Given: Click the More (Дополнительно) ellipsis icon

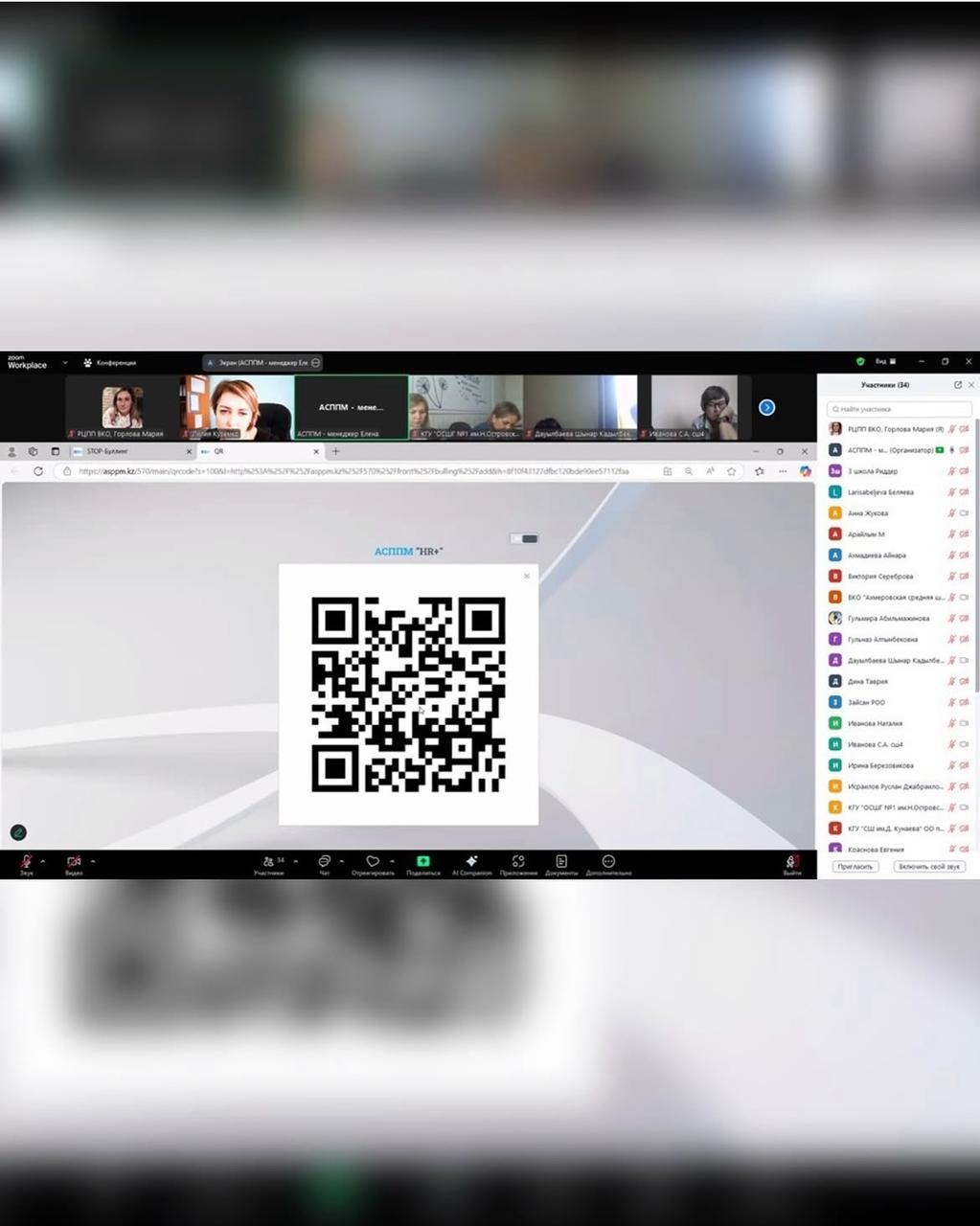Looking at the screenshot, I should 608,862.
